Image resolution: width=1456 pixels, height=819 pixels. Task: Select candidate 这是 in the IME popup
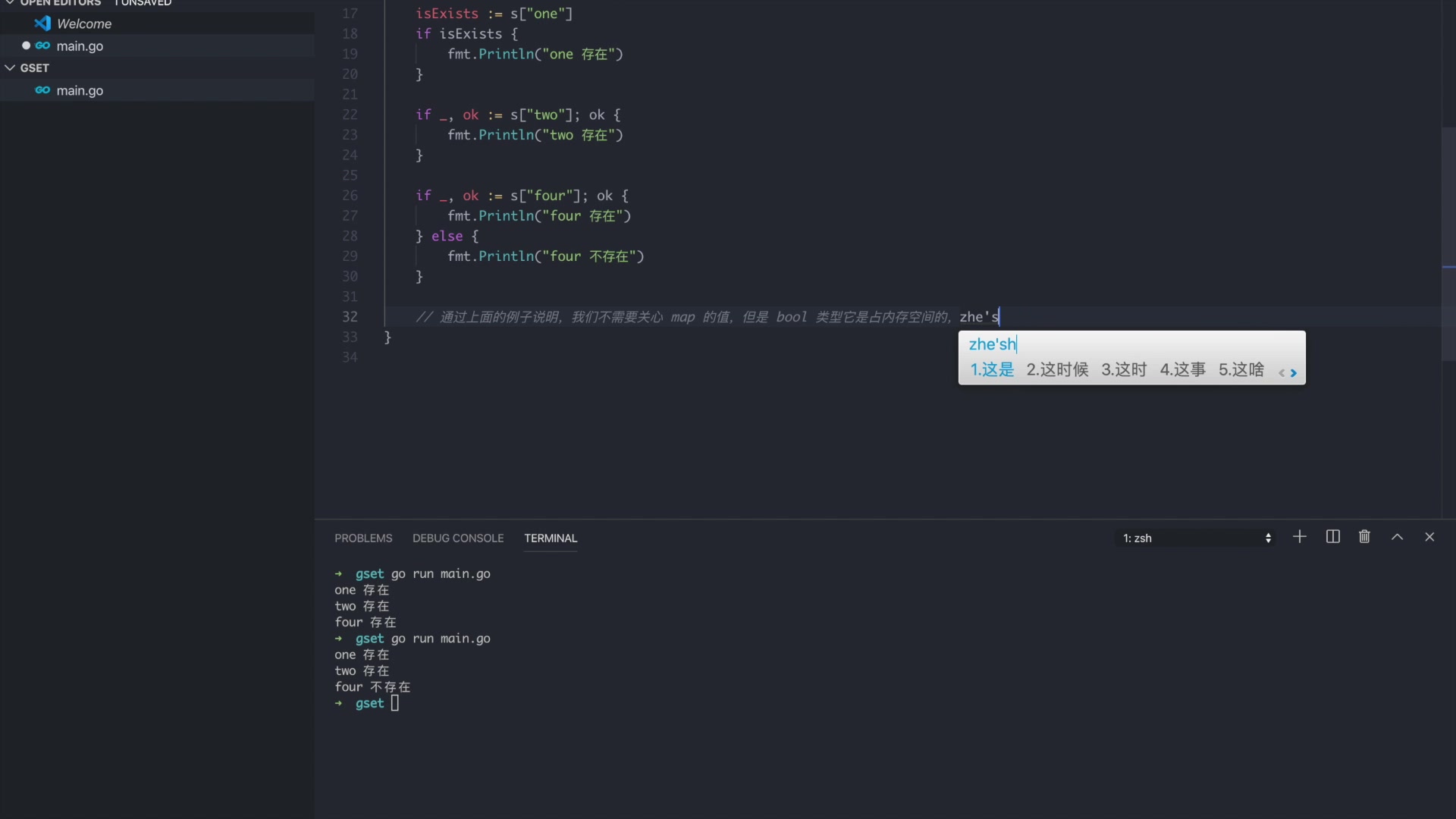coord(992,370)
